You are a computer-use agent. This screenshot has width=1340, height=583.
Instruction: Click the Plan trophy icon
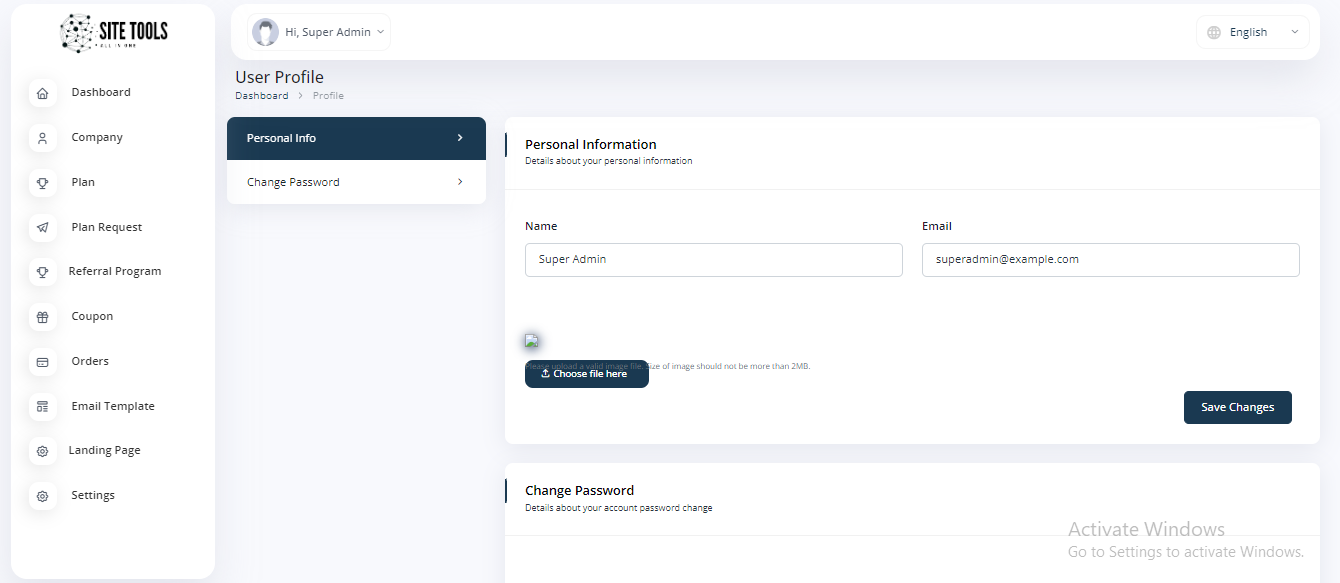coord(42,183)
